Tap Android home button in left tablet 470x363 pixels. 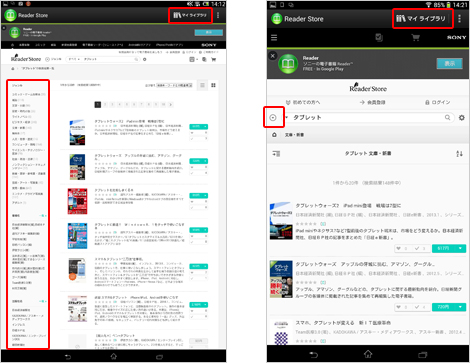pyautogui.click(x=114, y=357)
